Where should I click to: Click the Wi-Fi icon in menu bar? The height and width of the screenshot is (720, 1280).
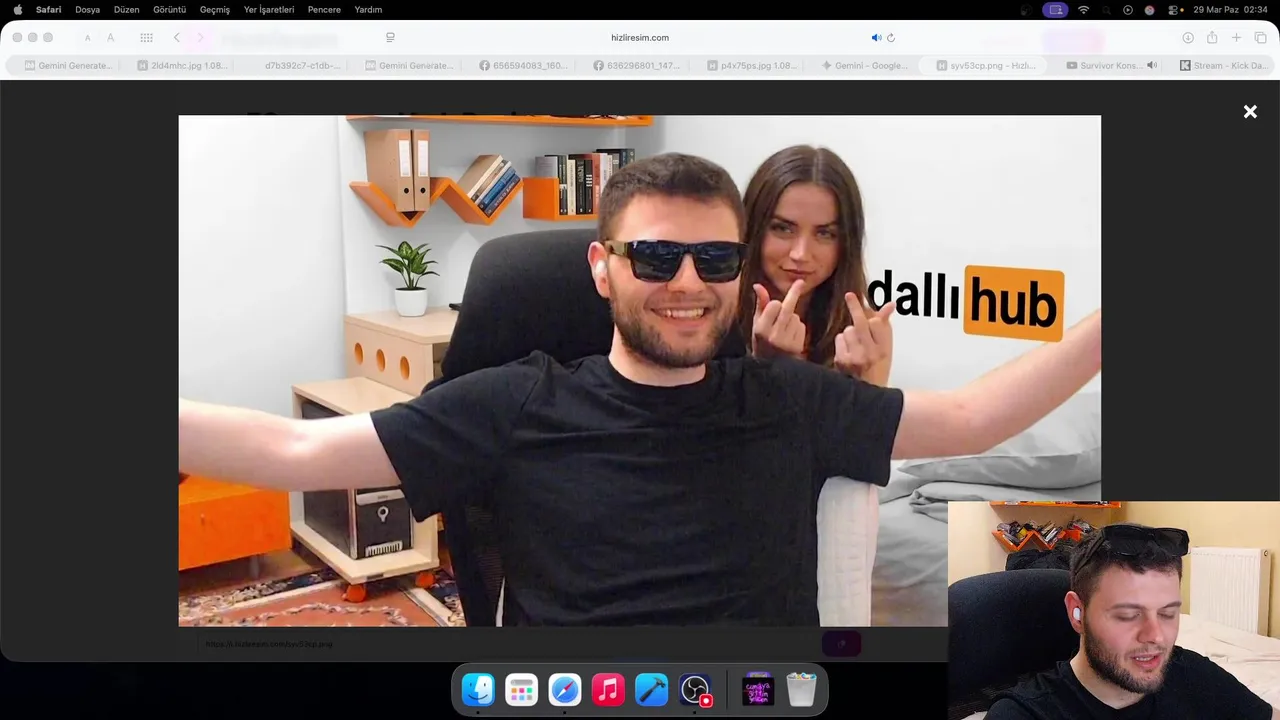[1083, 10]
